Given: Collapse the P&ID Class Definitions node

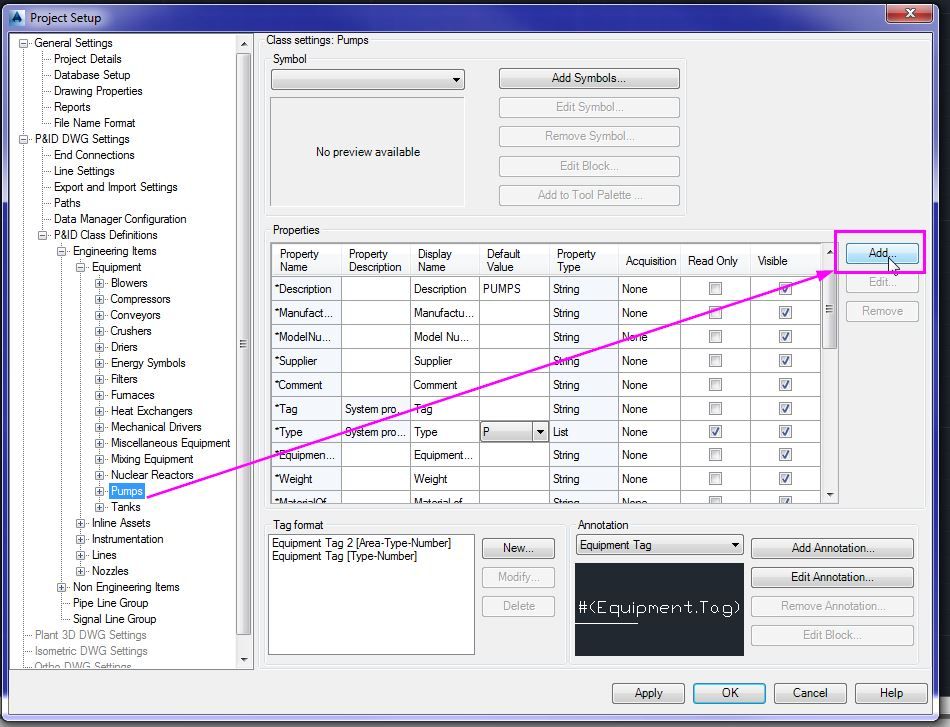Looking at the screenshot, I should coord(42,235).
